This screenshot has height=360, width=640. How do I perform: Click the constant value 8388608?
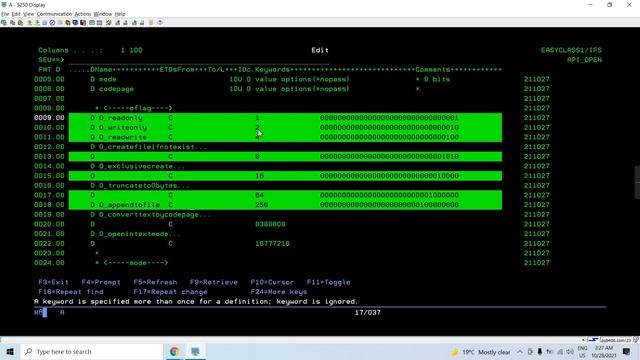click(270, 224)
